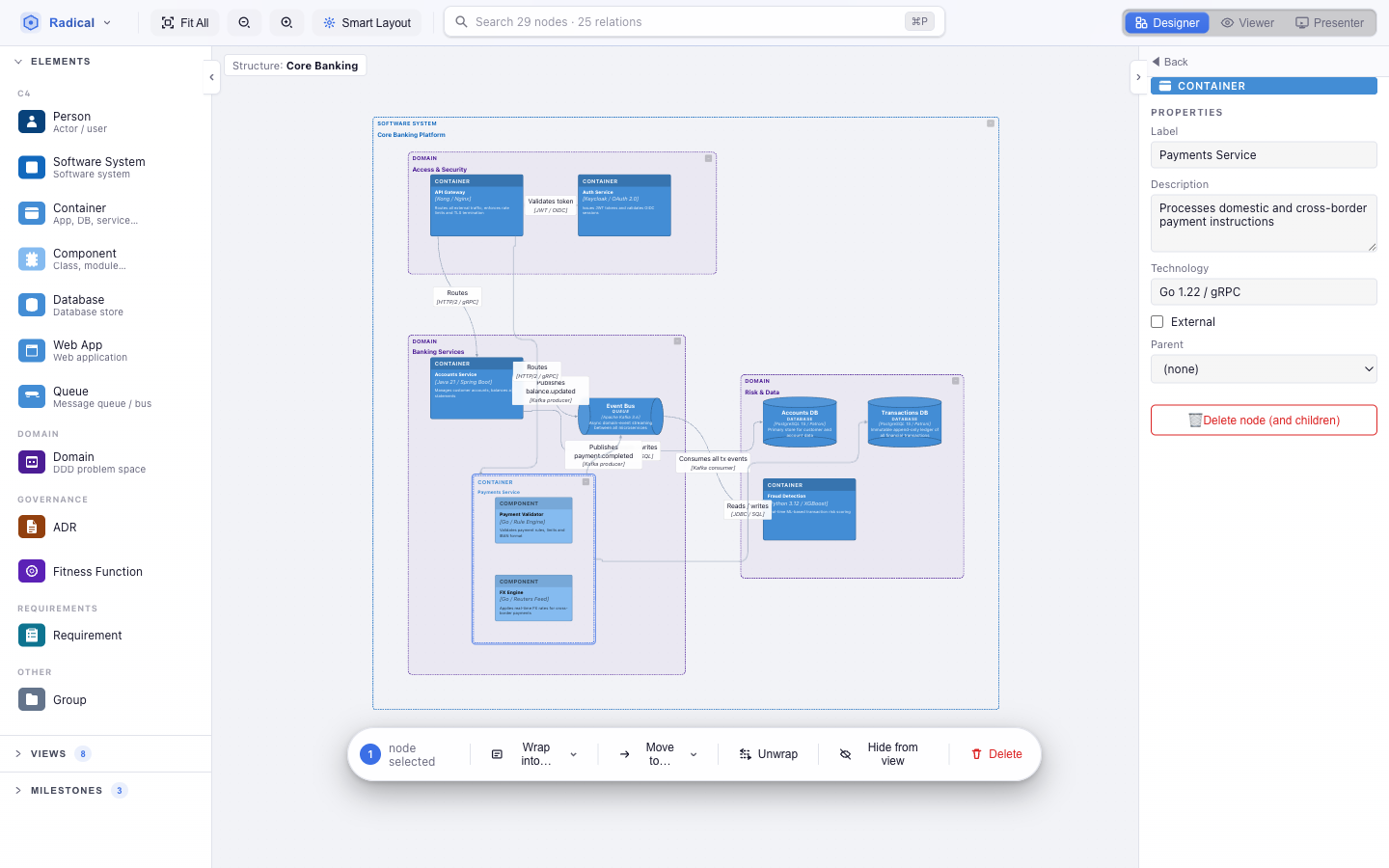This screenshot has height=868, width=1389.
Task: Open the Parent dropdown
Action: point(1264,369)
